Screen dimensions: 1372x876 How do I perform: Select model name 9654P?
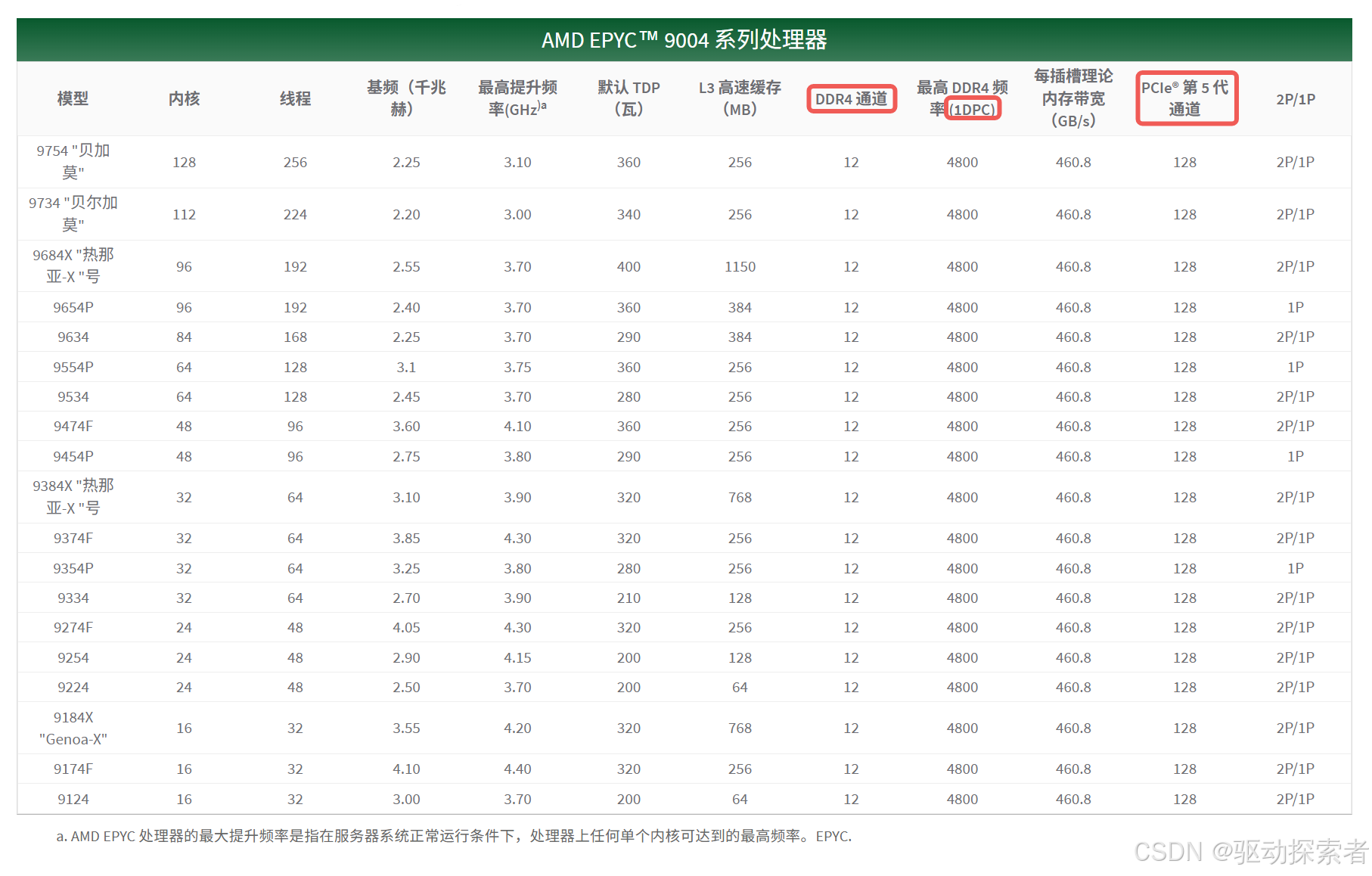pyautogui.click(x=73, y=307)
